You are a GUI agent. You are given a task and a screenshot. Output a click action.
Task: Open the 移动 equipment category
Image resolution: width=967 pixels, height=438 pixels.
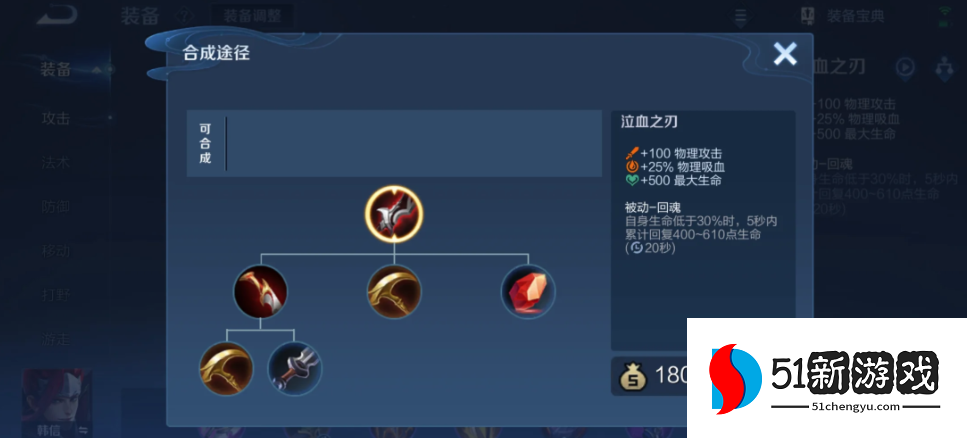(x=56, y=251)
